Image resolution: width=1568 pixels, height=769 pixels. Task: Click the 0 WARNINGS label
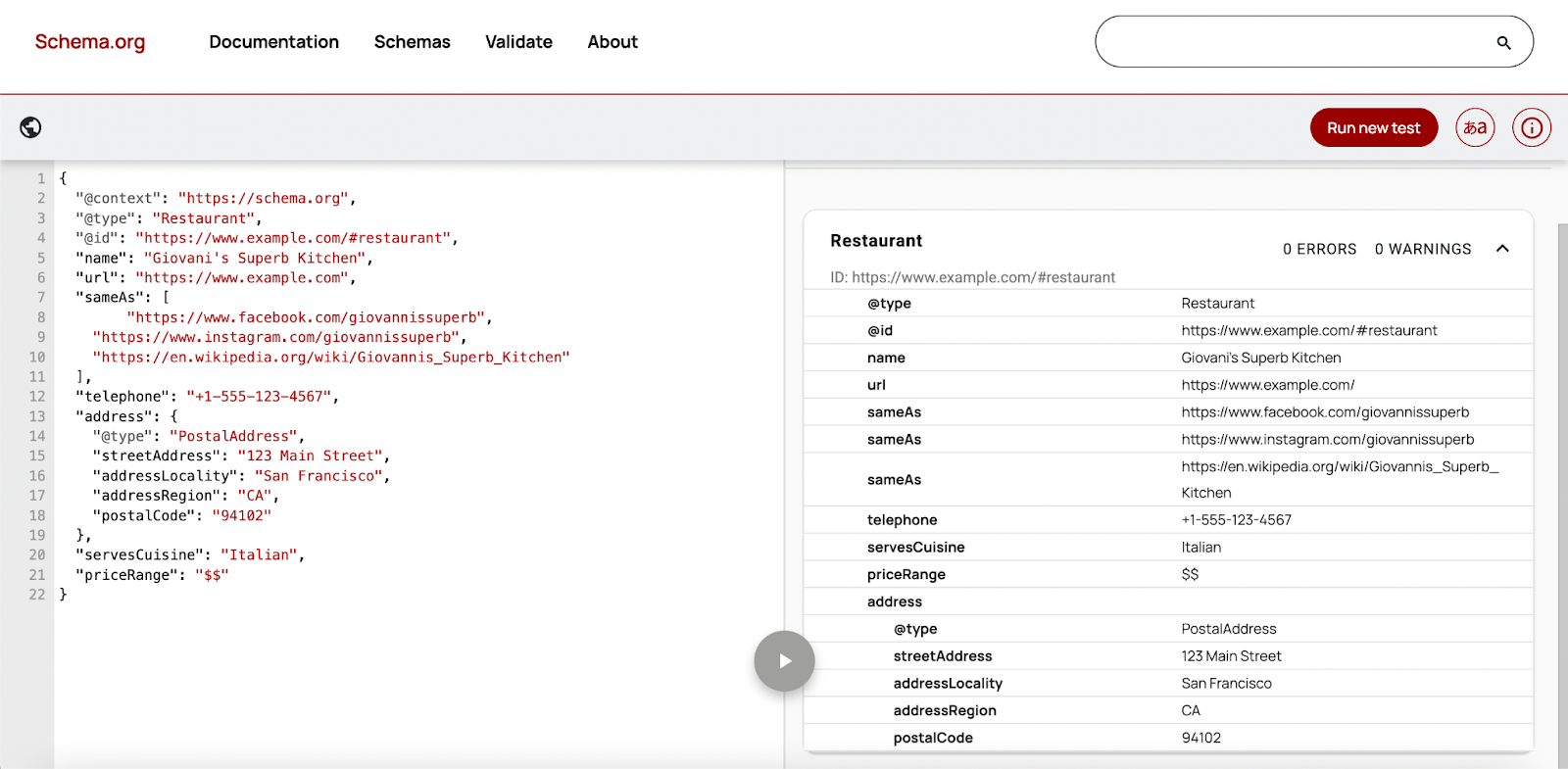pos(1423,249)
